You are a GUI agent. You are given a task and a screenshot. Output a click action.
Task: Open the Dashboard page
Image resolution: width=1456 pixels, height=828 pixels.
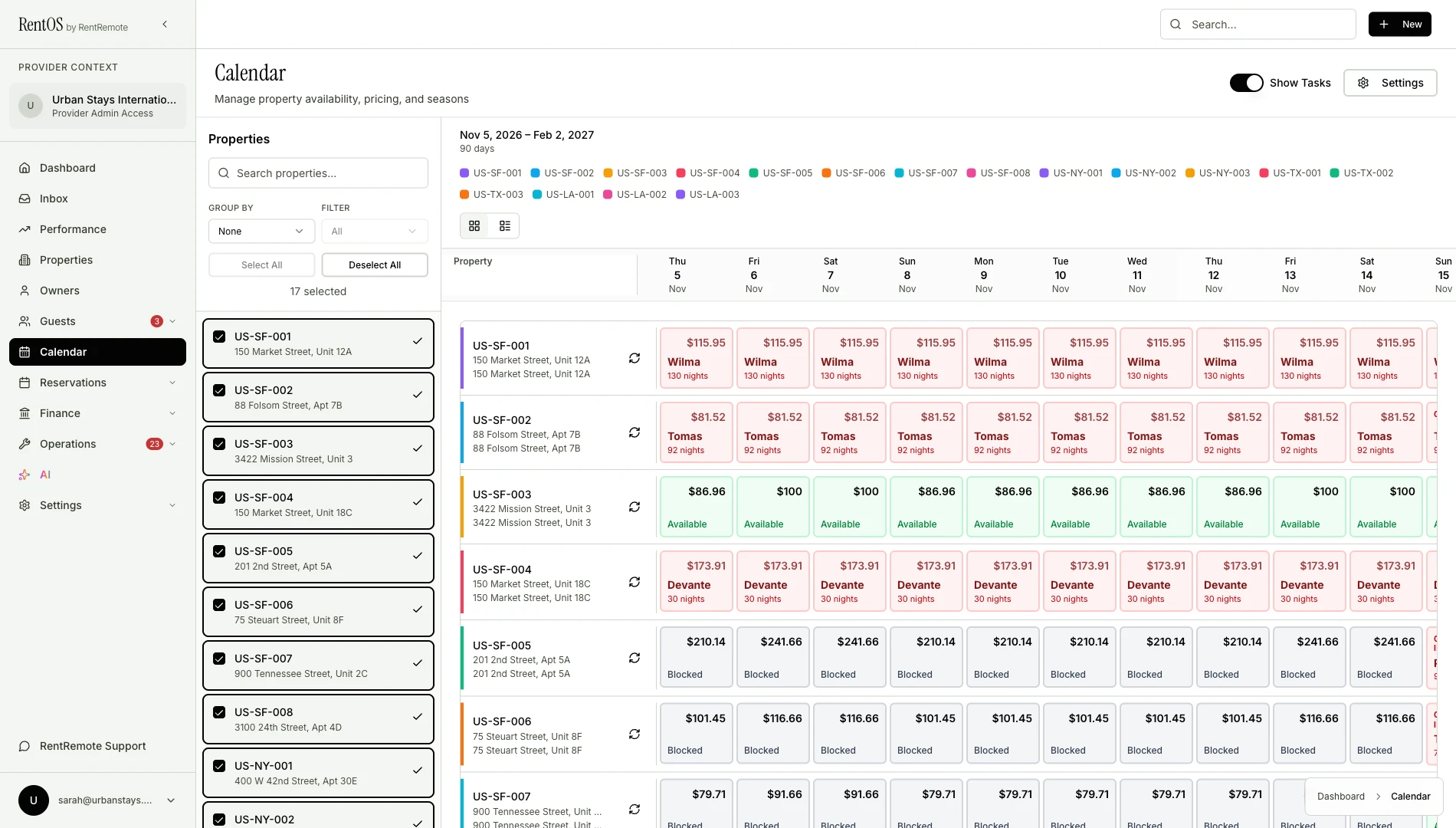[97, 168]
